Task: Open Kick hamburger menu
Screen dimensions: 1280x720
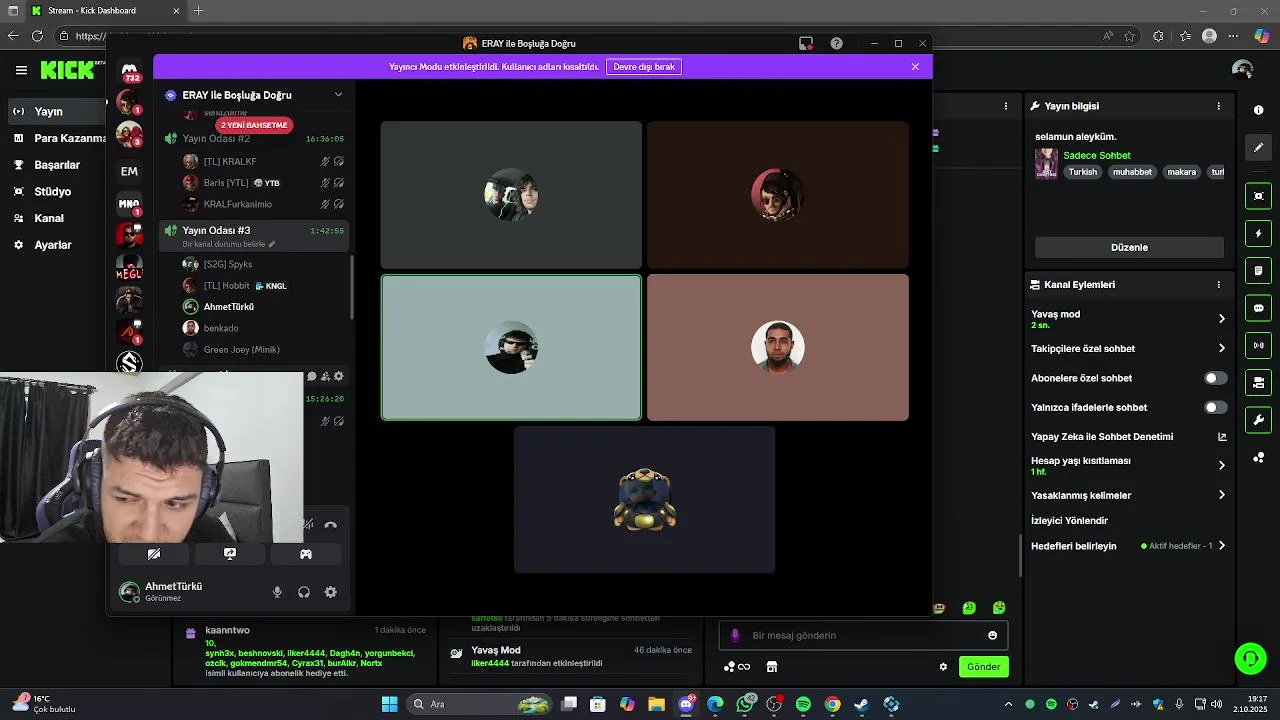Action: pyautogui.click(x=21, y=70)
